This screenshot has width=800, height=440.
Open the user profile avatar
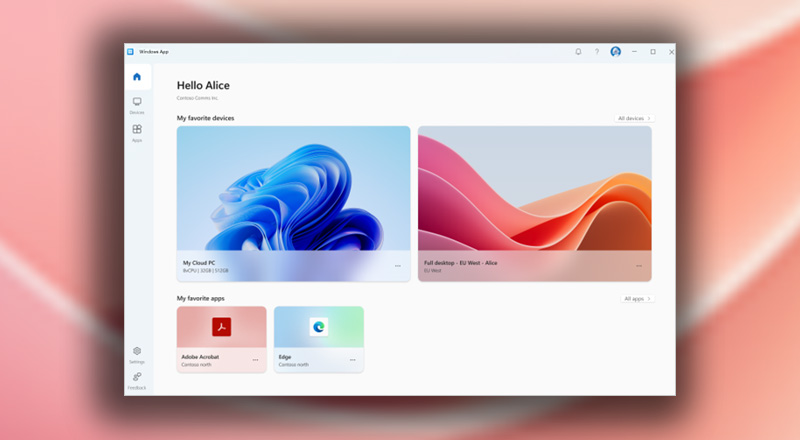coord(615,52)
